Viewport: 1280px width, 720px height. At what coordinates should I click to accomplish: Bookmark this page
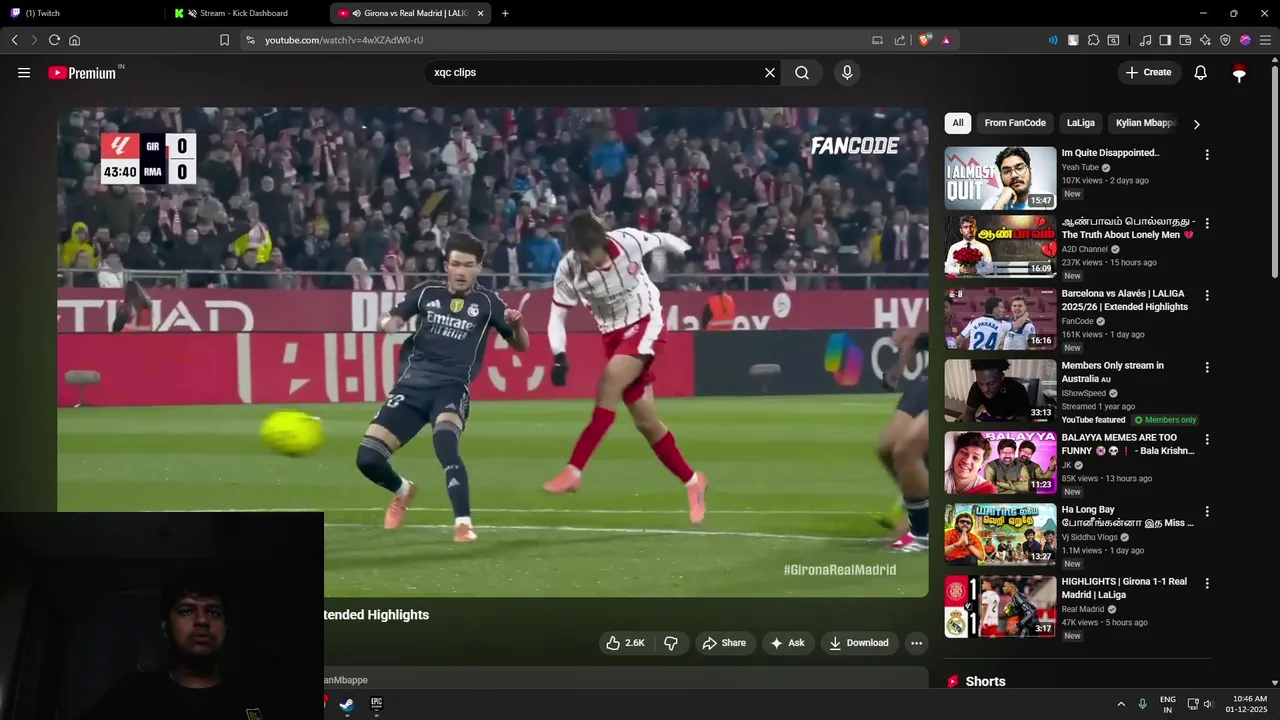click(x=224, y=40)
